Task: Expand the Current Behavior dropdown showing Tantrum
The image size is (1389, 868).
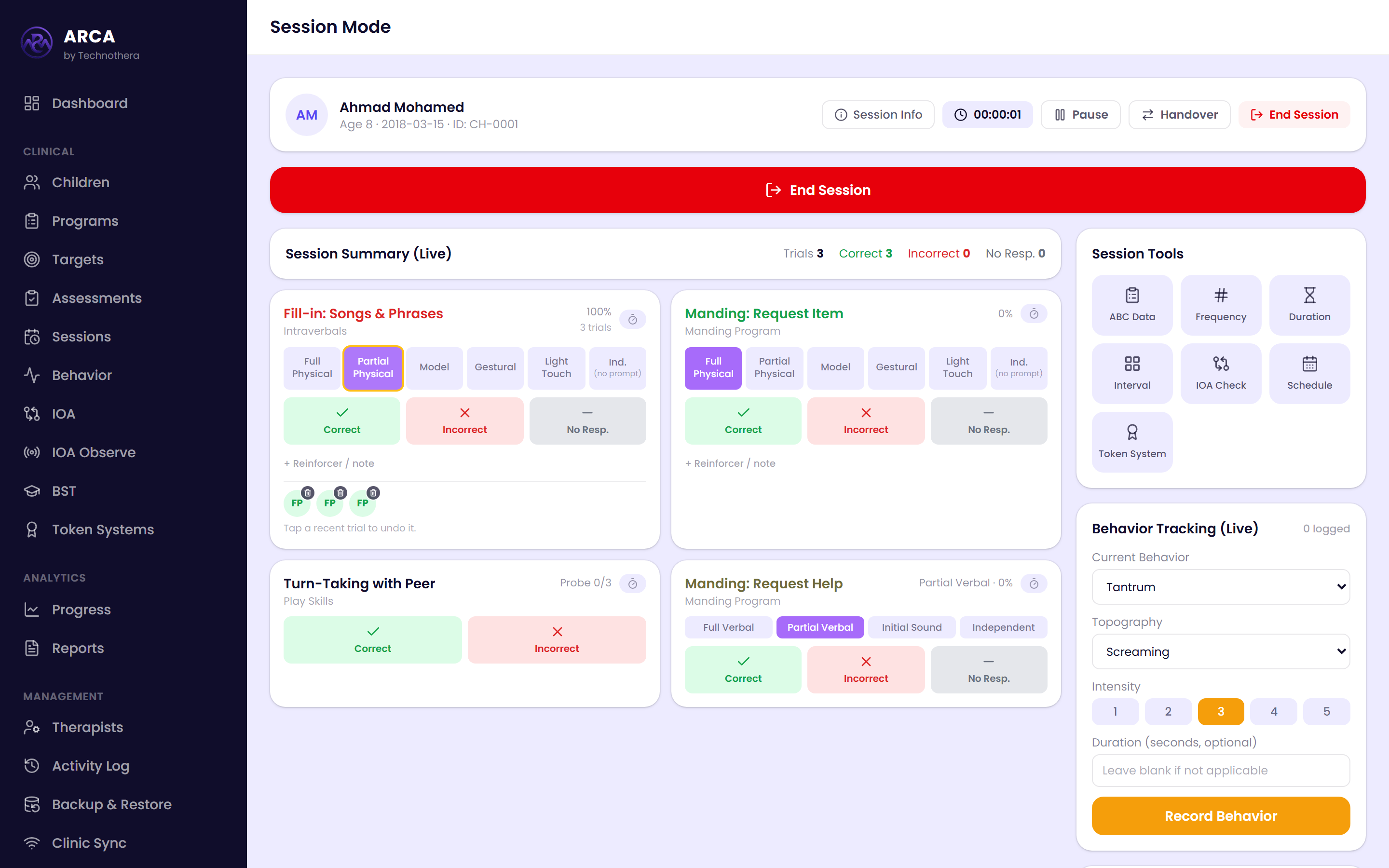Action: 1221,587
